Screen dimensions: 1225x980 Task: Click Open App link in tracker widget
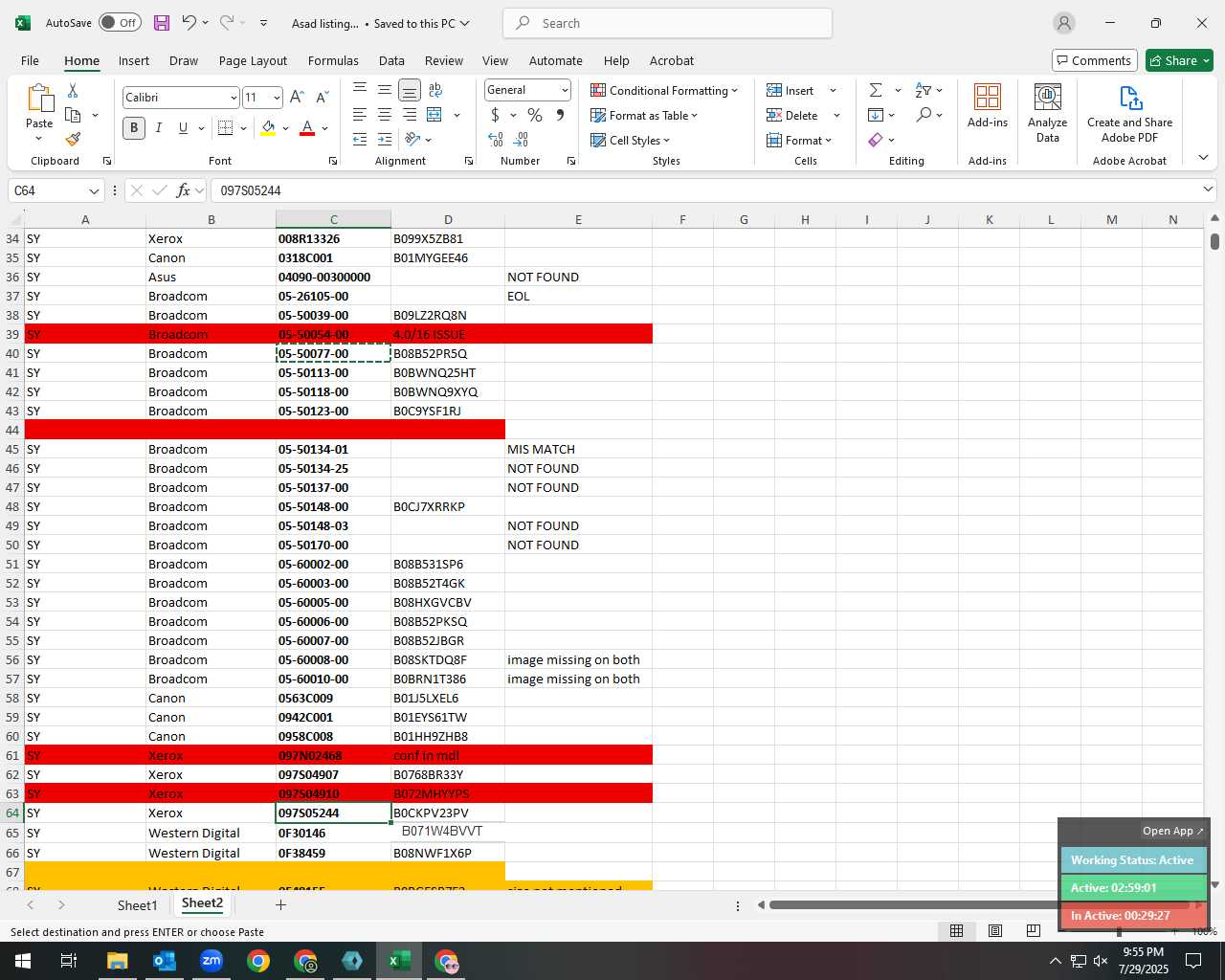pyautogui.click(x=1172, y=831)
